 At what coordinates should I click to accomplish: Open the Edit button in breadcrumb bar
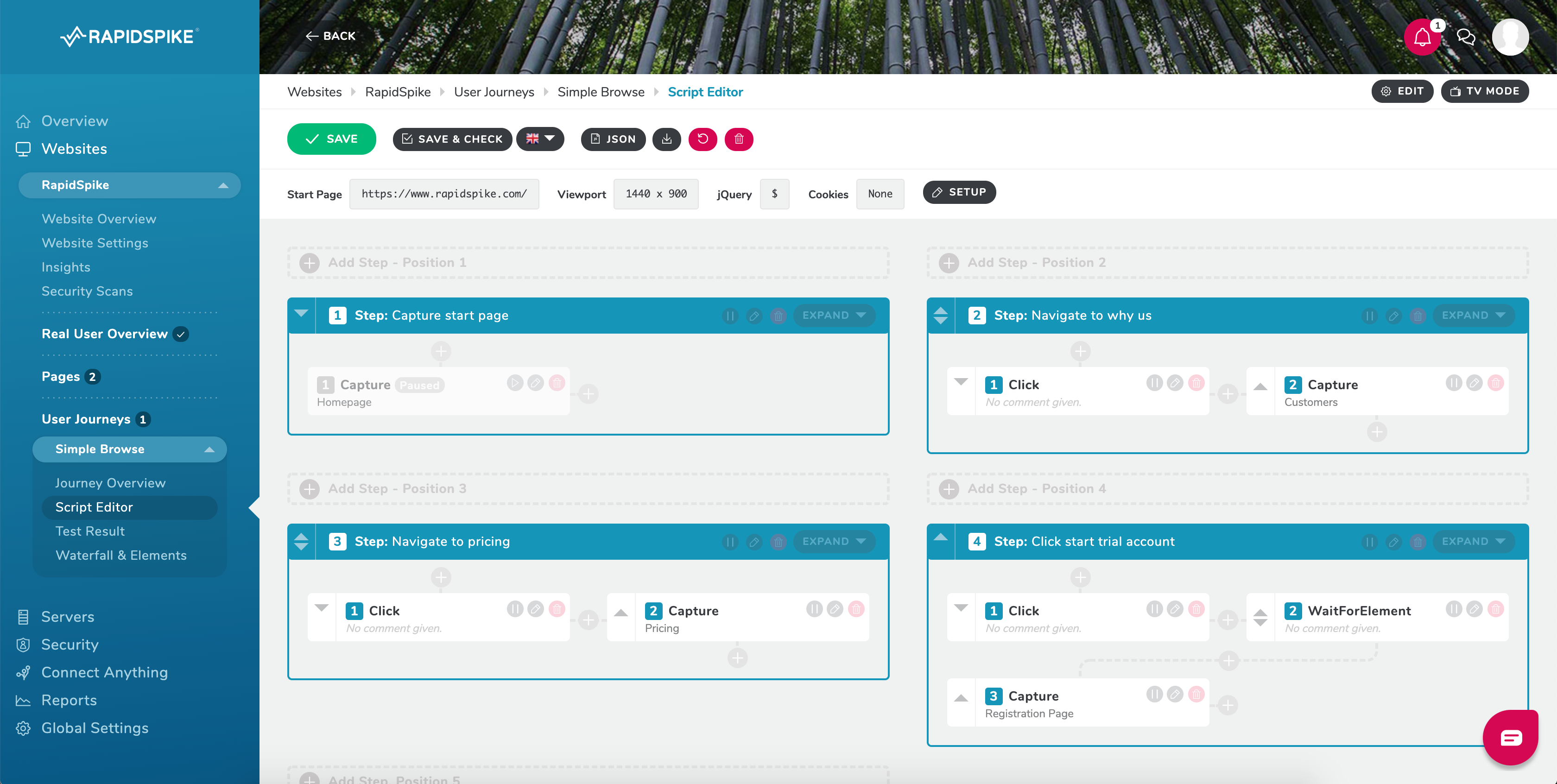1402,91
